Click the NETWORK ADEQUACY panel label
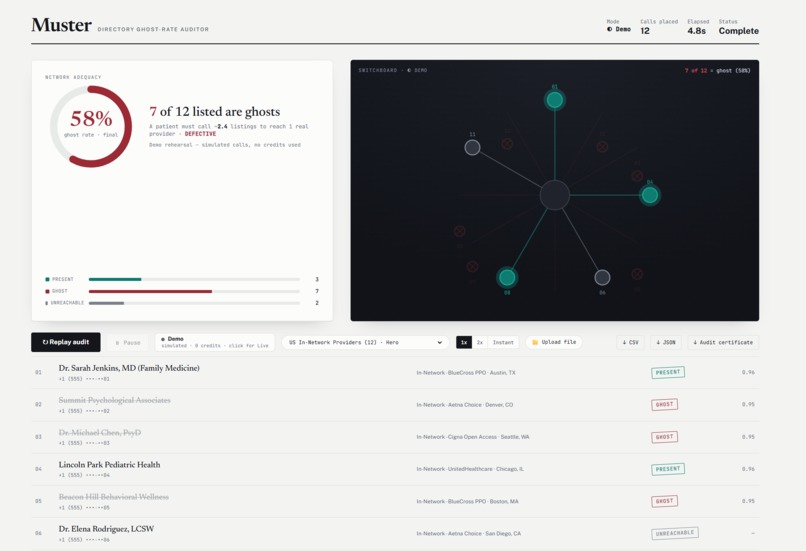 pyautogui.click(x=73, y=77)
